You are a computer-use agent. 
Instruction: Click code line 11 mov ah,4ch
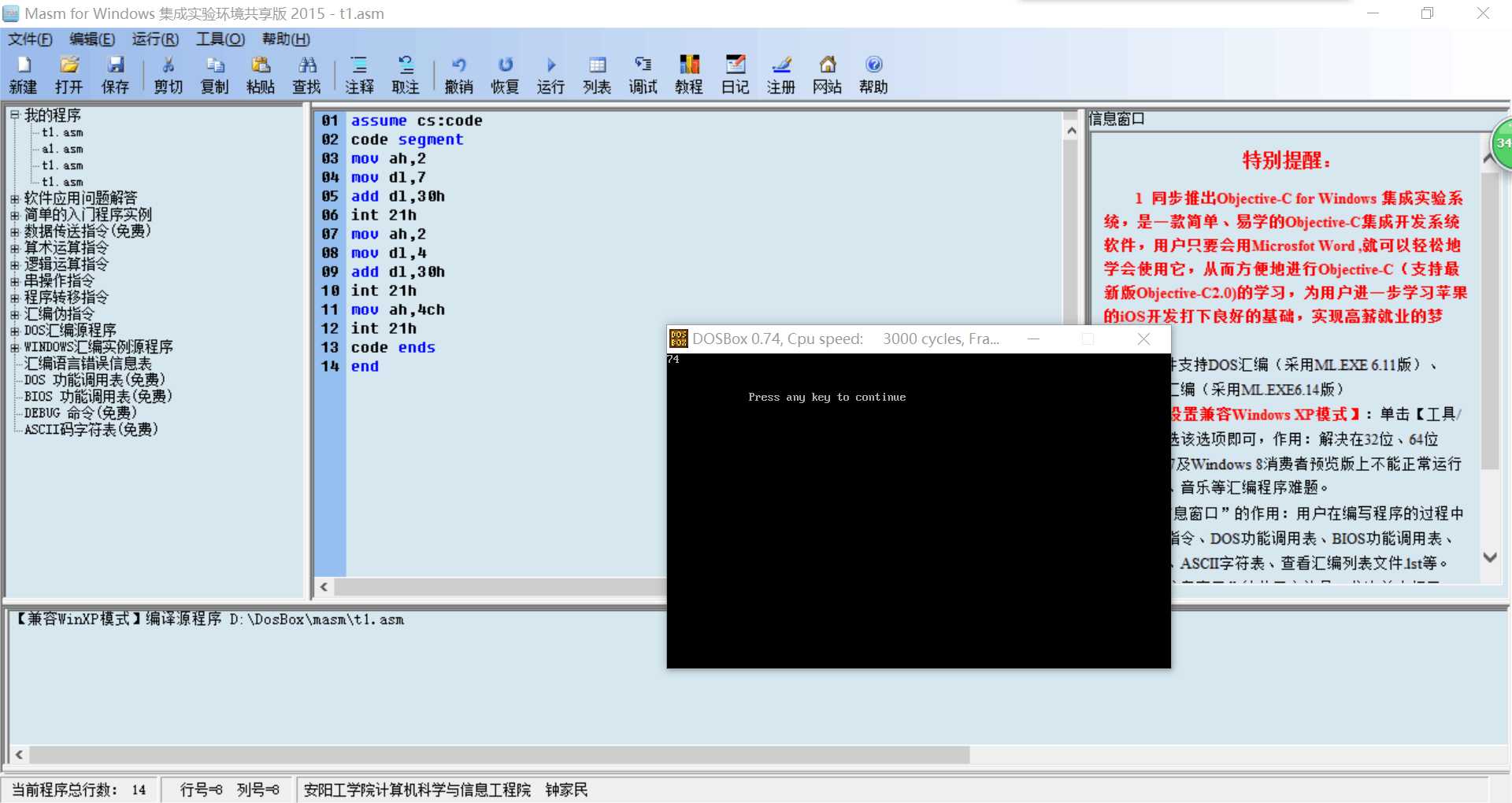click(398, 309)
